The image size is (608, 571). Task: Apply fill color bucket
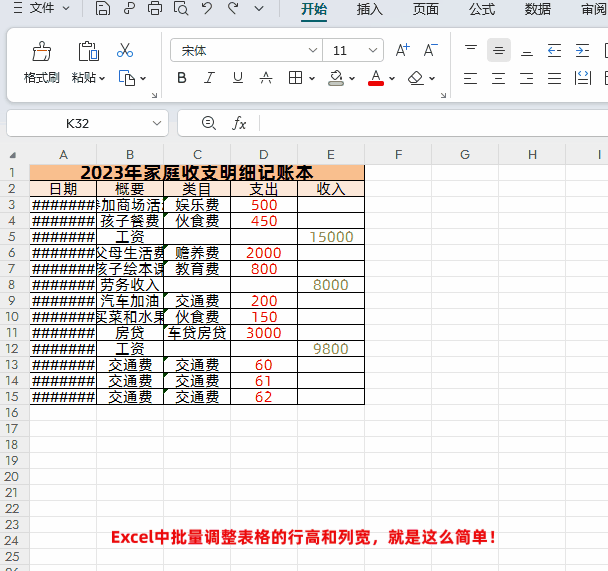[336, 78]
